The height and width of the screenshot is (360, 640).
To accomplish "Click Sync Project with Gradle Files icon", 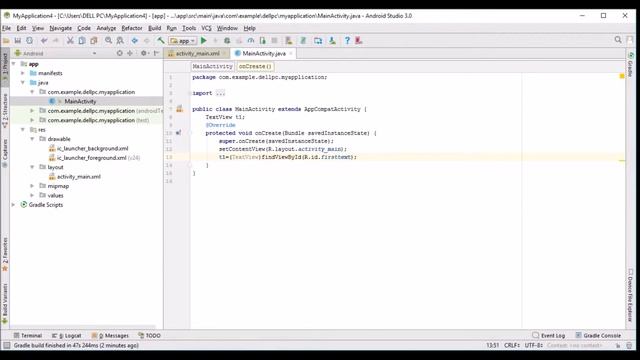I will coord(303,40).
